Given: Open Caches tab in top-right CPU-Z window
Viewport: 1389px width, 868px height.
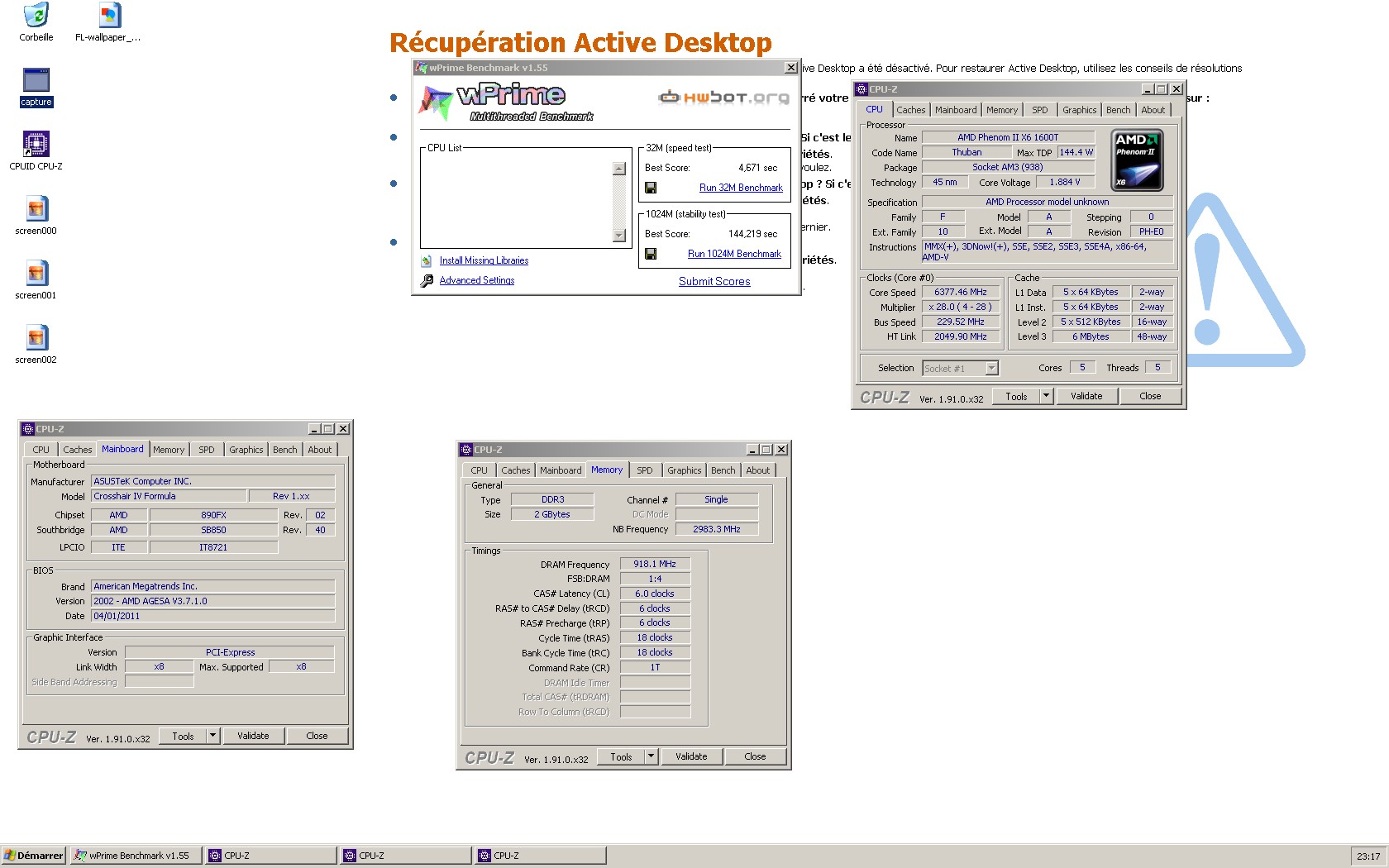Looking at the screenshot, I should click(x=911, y=110).
